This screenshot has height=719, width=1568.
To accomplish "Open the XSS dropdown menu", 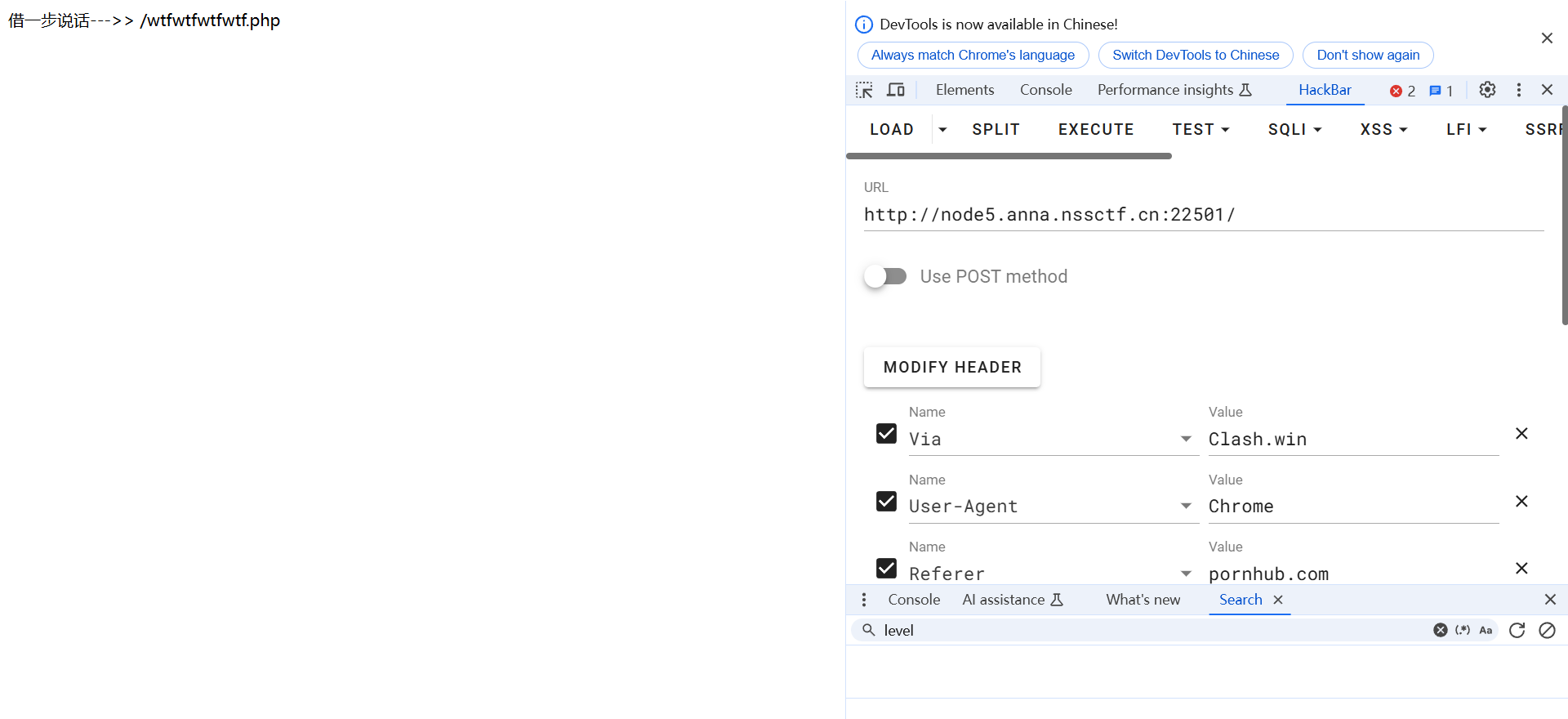I will click(1383, 129).
